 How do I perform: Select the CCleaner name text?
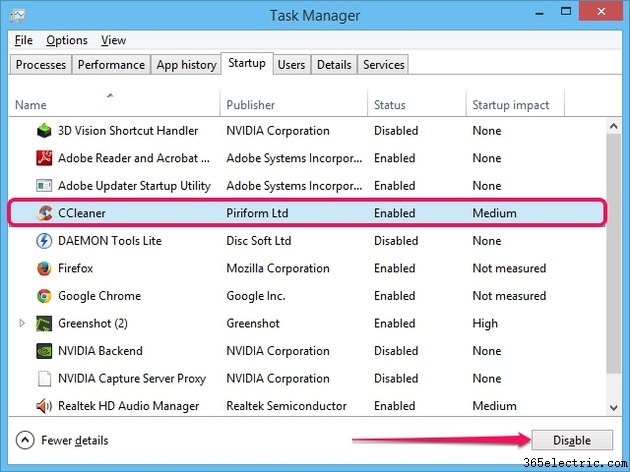82,213
